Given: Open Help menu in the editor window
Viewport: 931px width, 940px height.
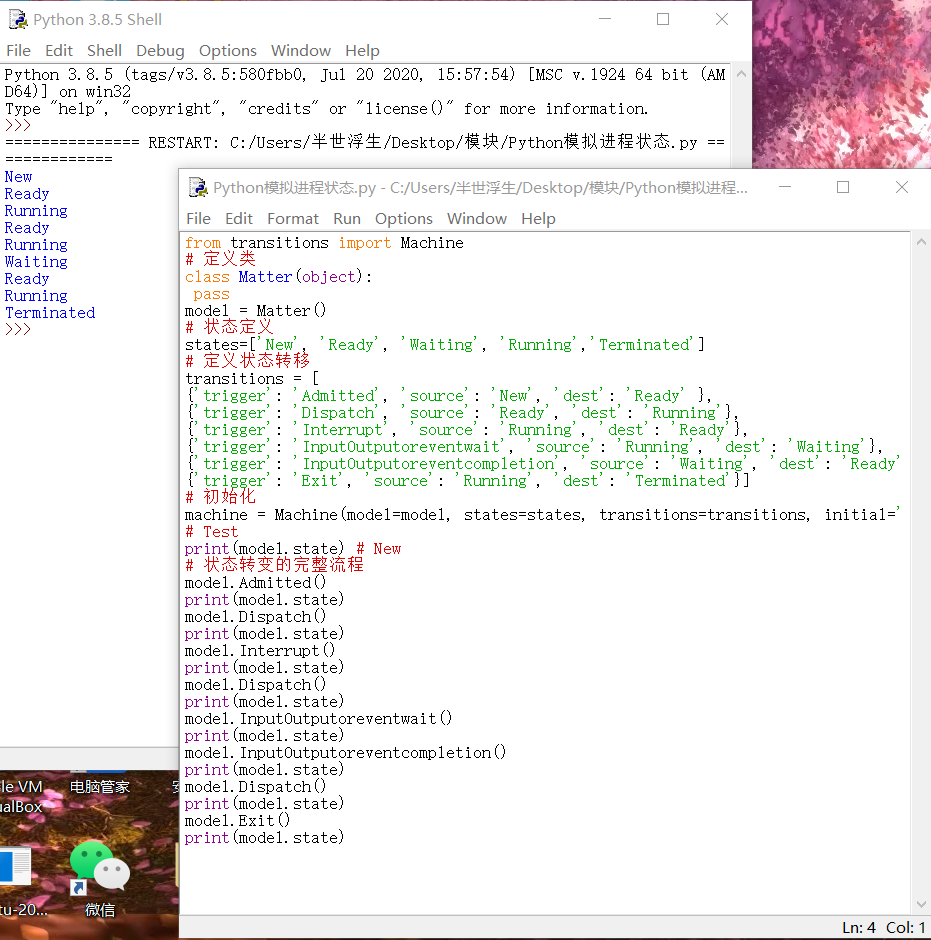Looking at the screenshot, I should [538, 218].
